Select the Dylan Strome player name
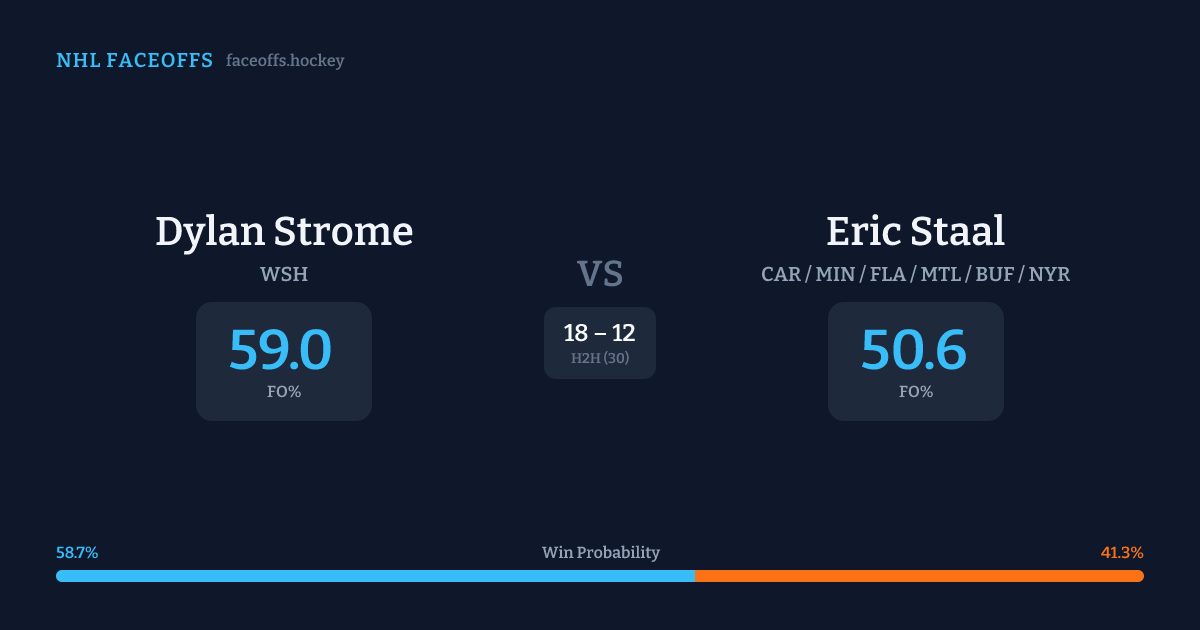The height and width of the screenshot is (630, 1200). click(x=284, y=231)
